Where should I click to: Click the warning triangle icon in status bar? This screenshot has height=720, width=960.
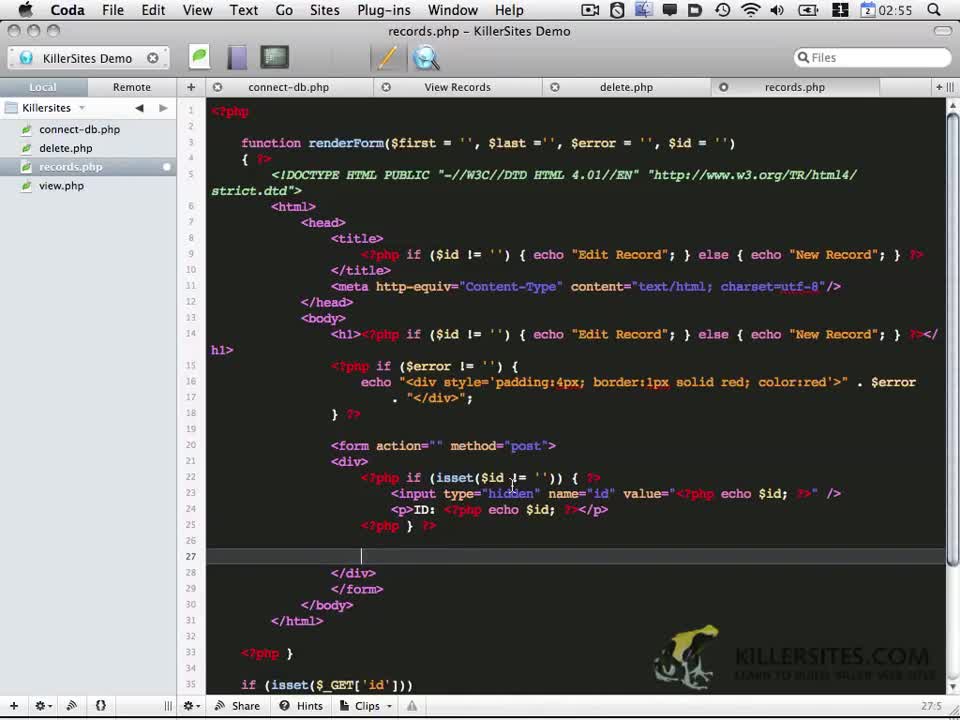click(x=412, y=706)
